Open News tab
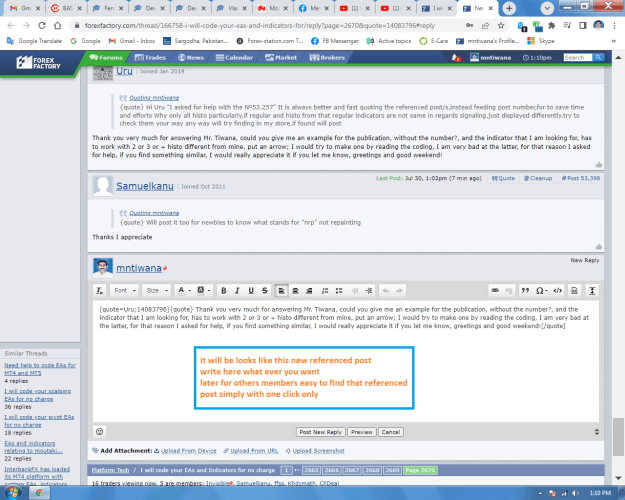This screenshot has height=500, width=625. (x=191, y=57)
